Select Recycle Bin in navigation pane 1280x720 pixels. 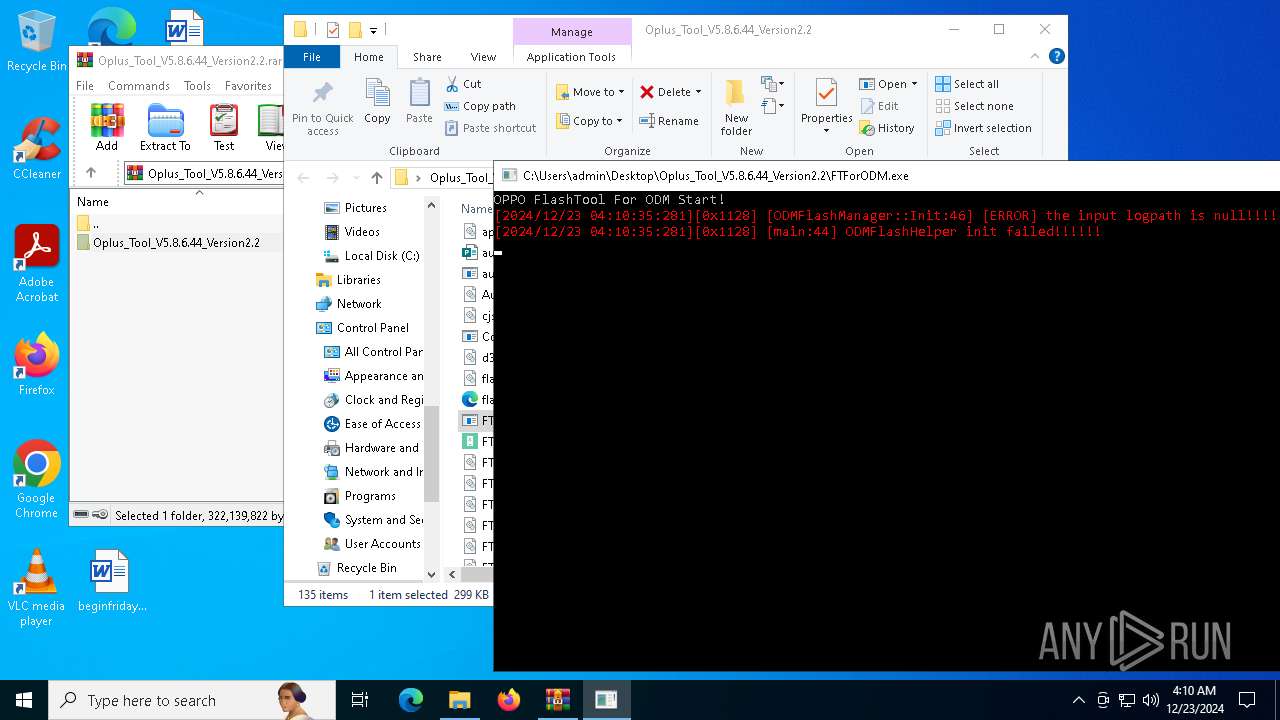(x=366, y=568)
